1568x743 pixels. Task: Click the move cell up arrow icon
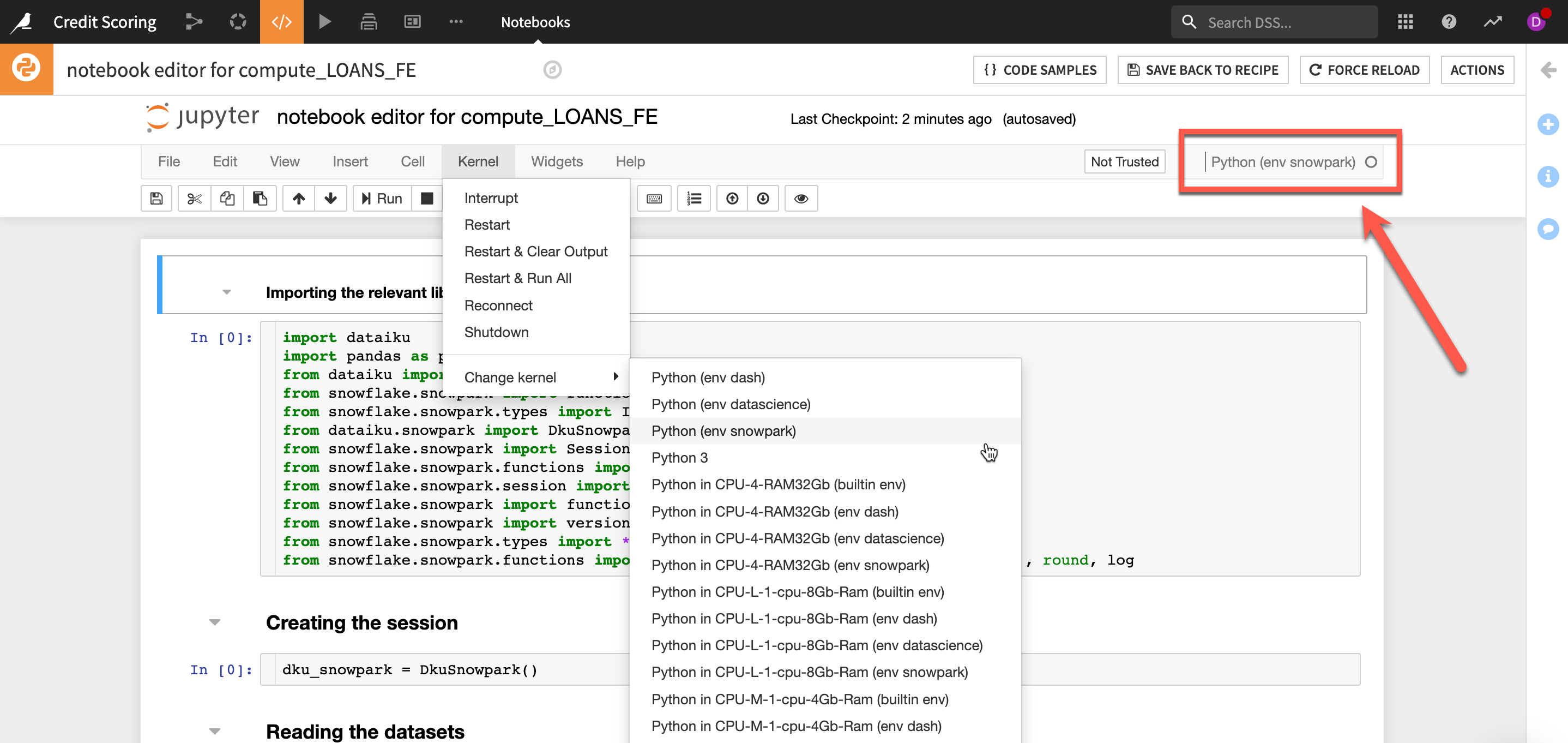298,199
